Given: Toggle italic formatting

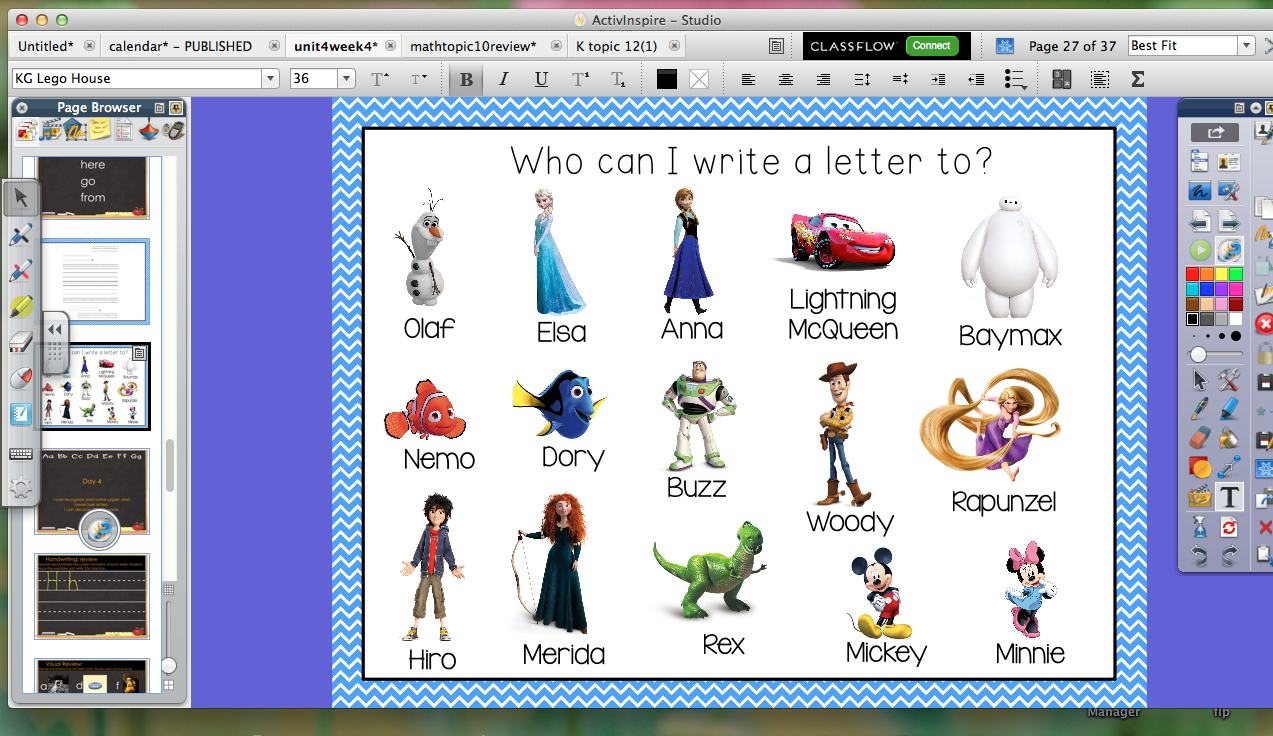Looking at the screenshot, I should 503,79.
